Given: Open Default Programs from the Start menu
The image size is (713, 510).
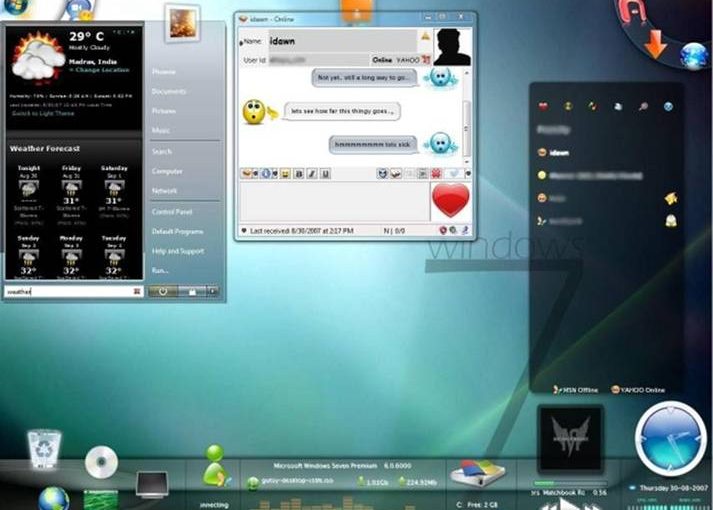Looking at the screenshot, I should (x=177, y=231).
